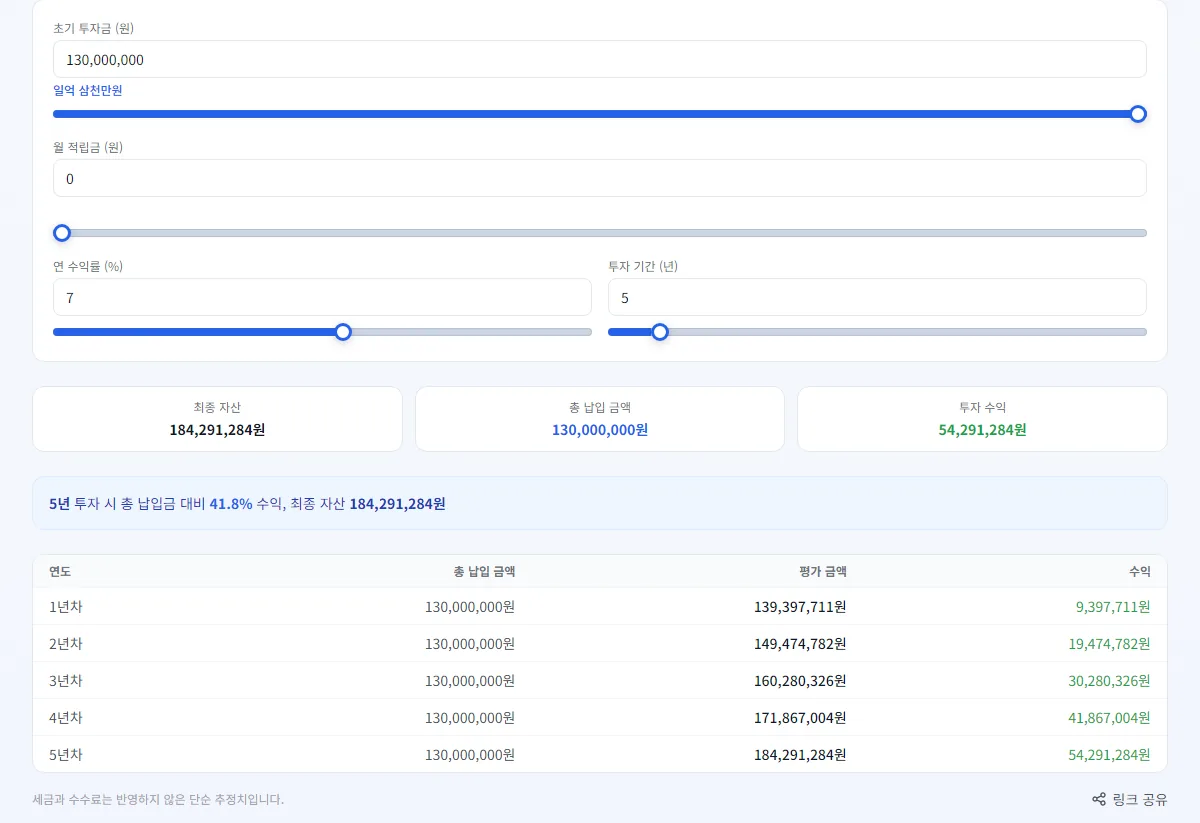1200x823 pixels.
Task: Click the green 19,474,782원 profit cell
Action: point(1109,644)
